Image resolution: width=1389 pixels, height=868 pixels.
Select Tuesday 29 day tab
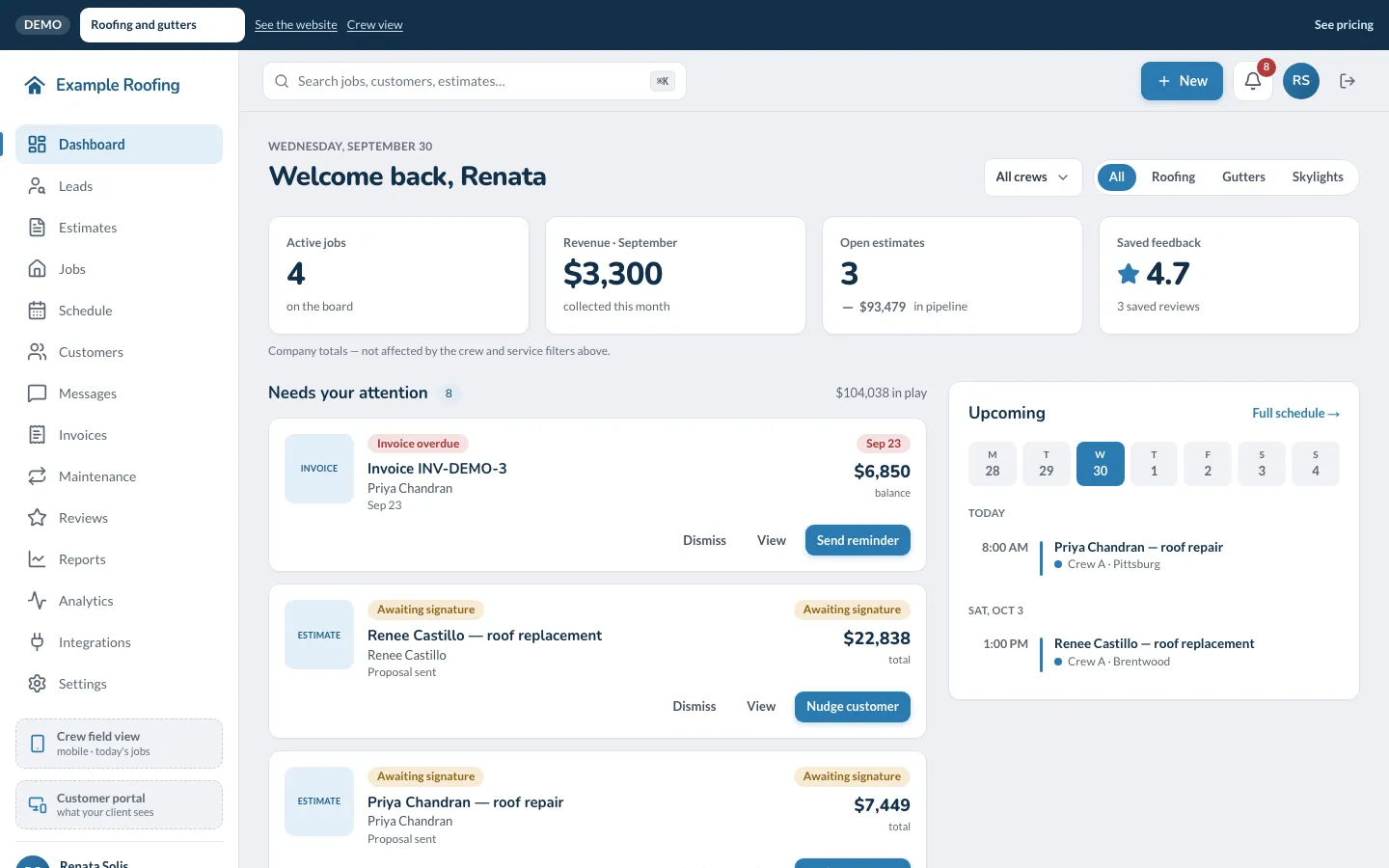coord(1047,464)
